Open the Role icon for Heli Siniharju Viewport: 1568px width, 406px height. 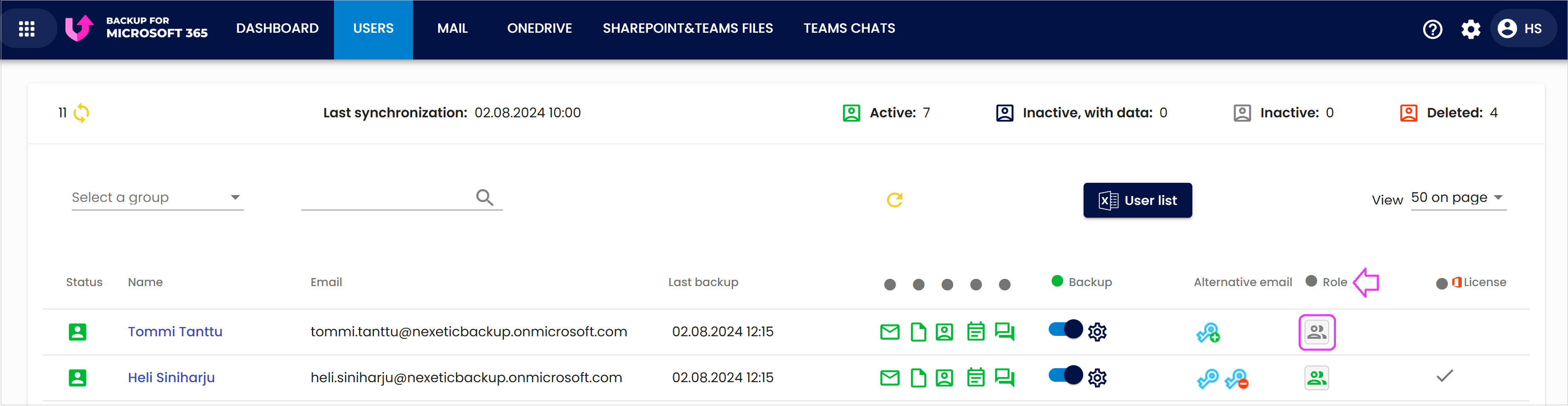(x=1316, y=378)
